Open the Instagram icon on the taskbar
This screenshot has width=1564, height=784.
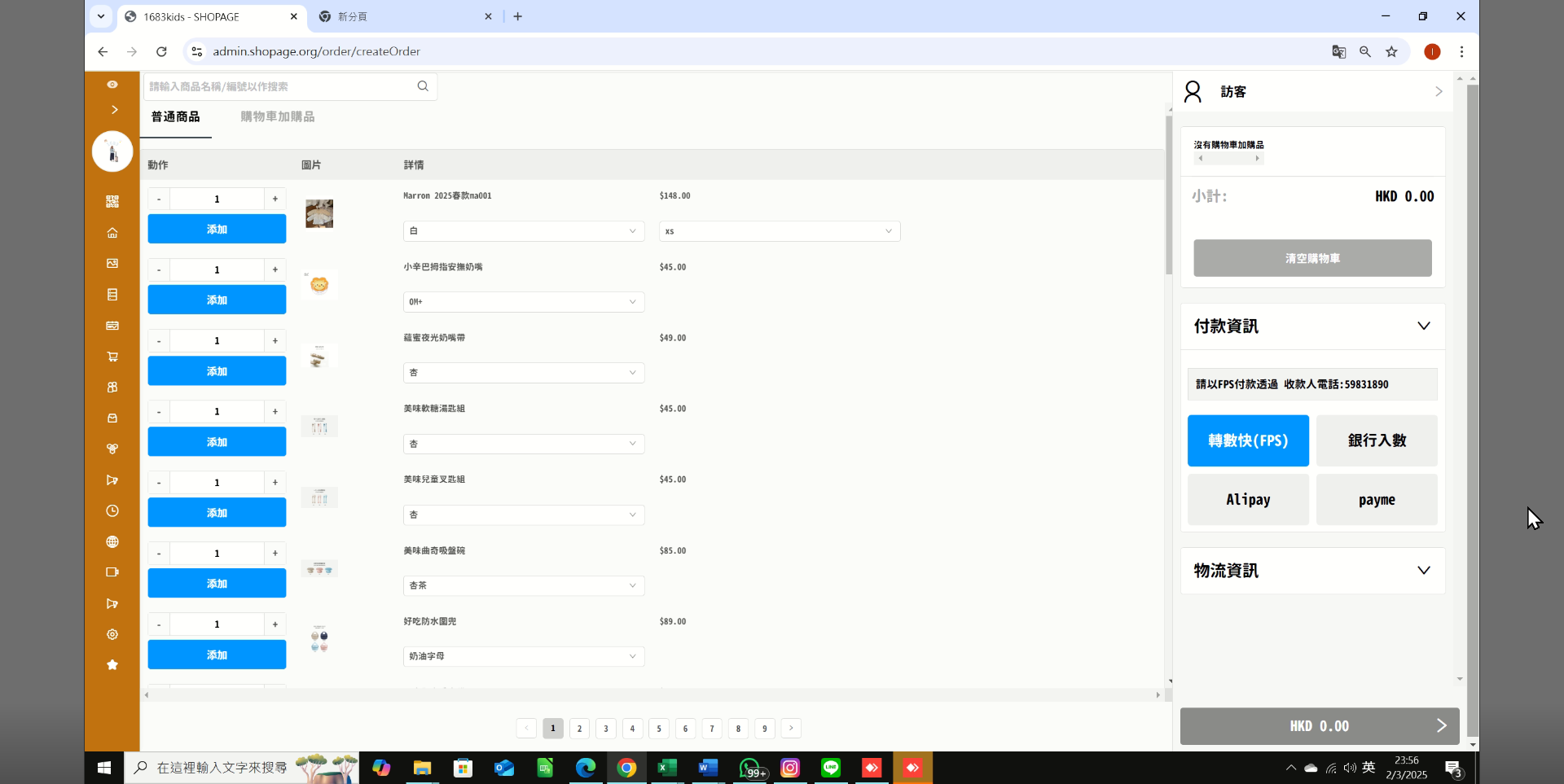[790, 768]
